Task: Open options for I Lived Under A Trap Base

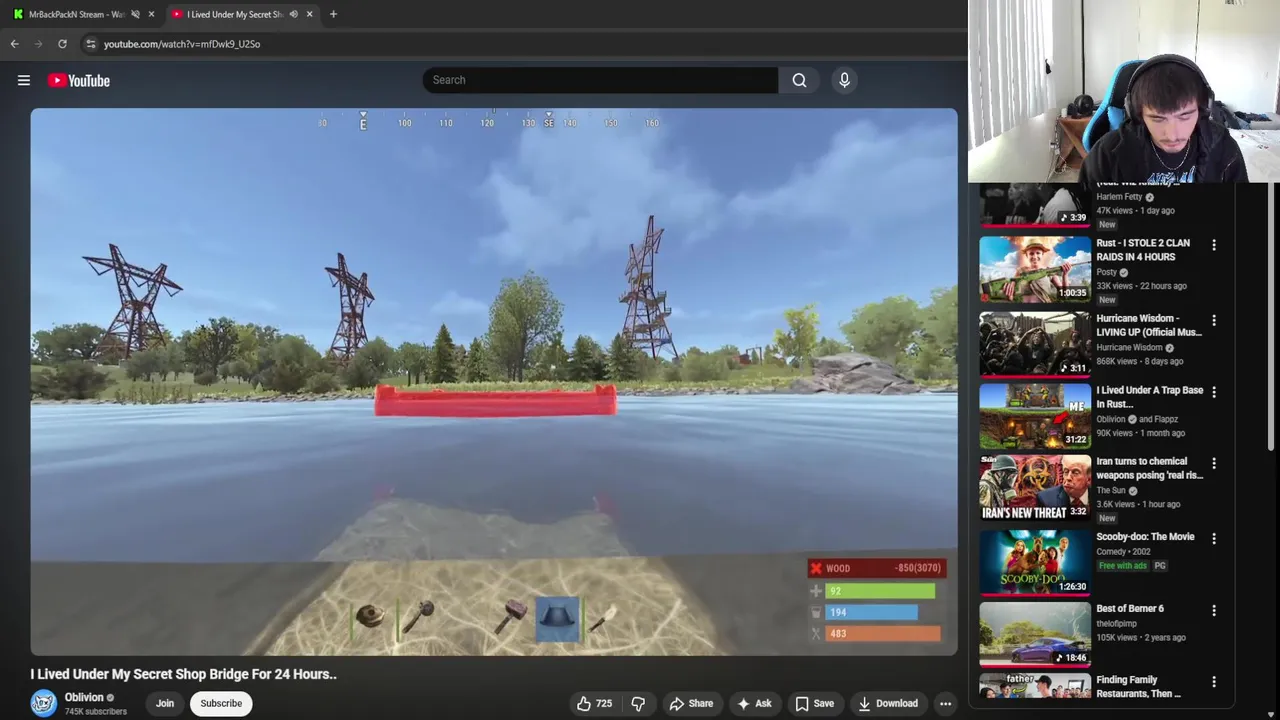Action: pyautogui.click(x=1214, y=393)
